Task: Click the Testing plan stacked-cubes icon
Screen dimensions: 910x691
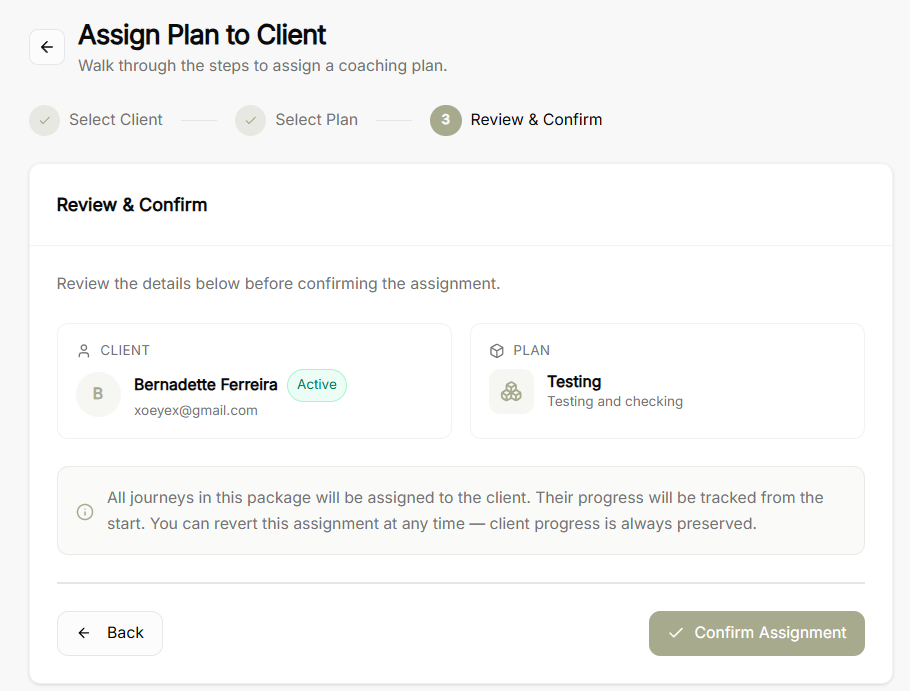Action: click(x=511, y=392)
